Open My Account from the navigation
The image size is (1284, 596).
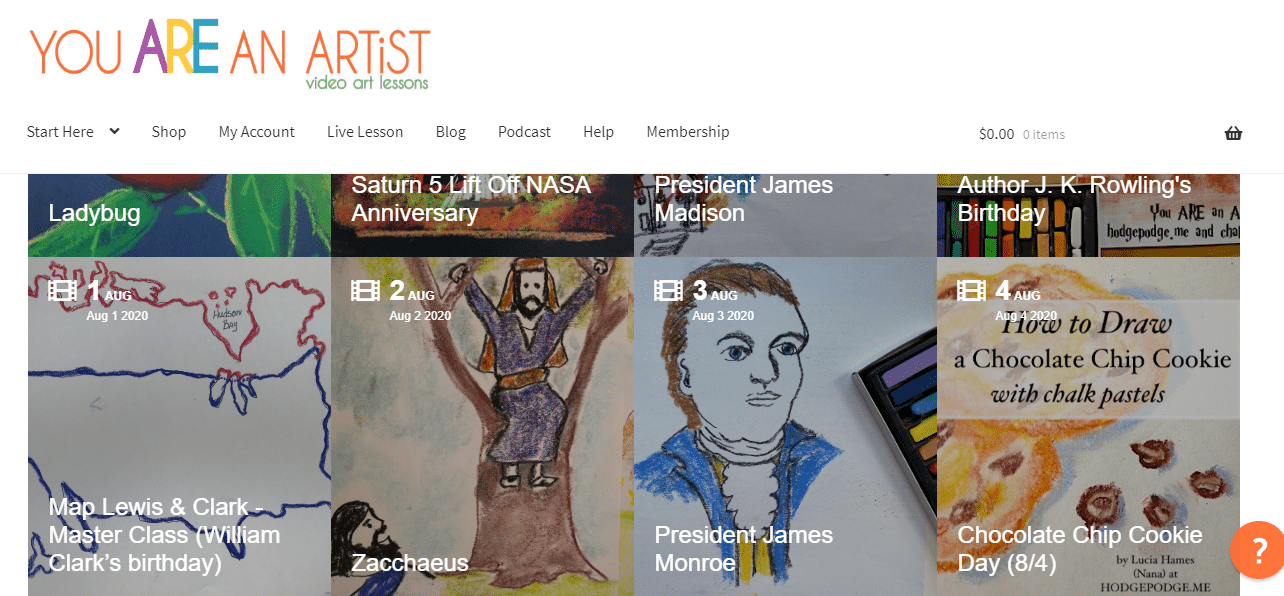pyautogui.click(x=257, y=132)
